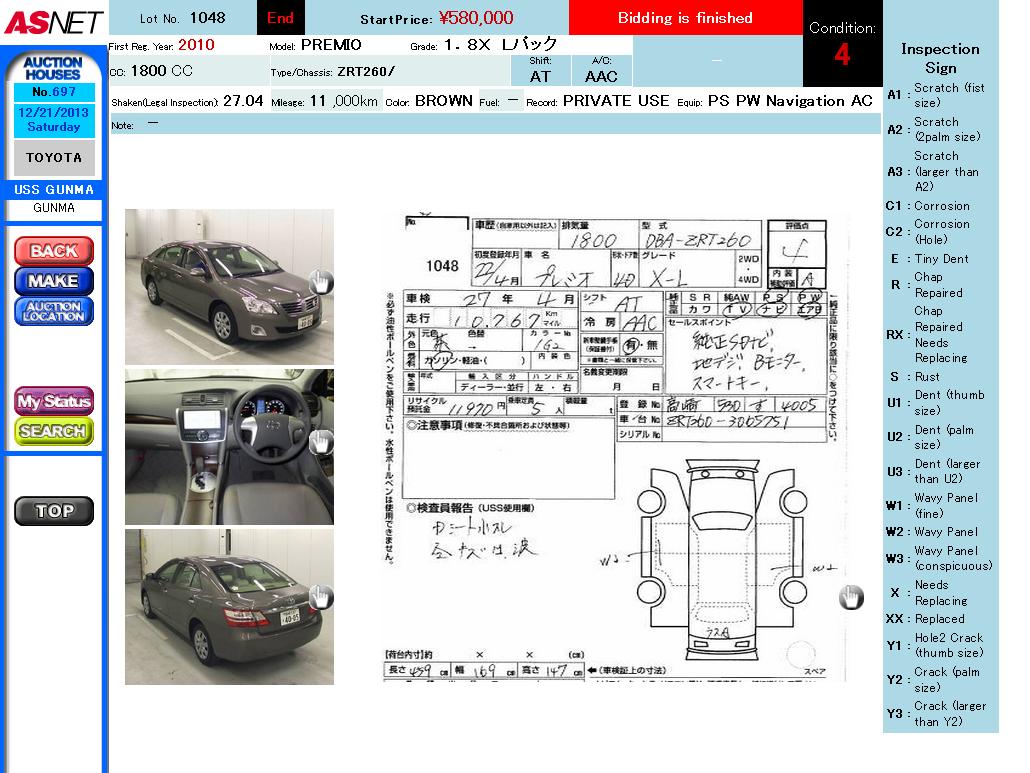The height and width of the screenshot is (773, 1030).
Task: Click hand zoom icon on interior photo
Action: point(320,441)
